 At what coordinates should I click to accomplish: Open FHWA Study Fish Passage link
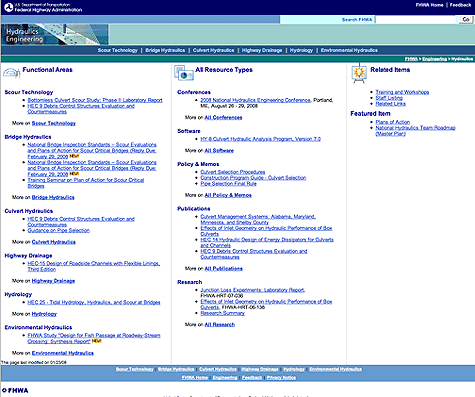[94, 338]
